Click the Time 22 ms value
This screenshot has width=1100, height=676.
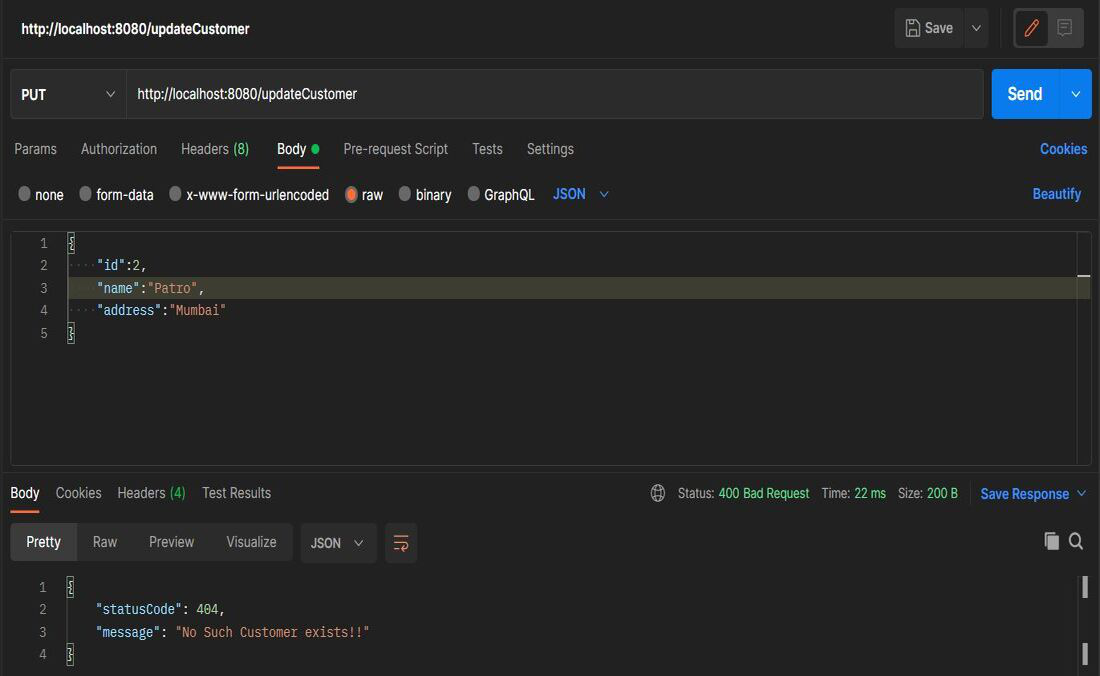pos(870,493)
